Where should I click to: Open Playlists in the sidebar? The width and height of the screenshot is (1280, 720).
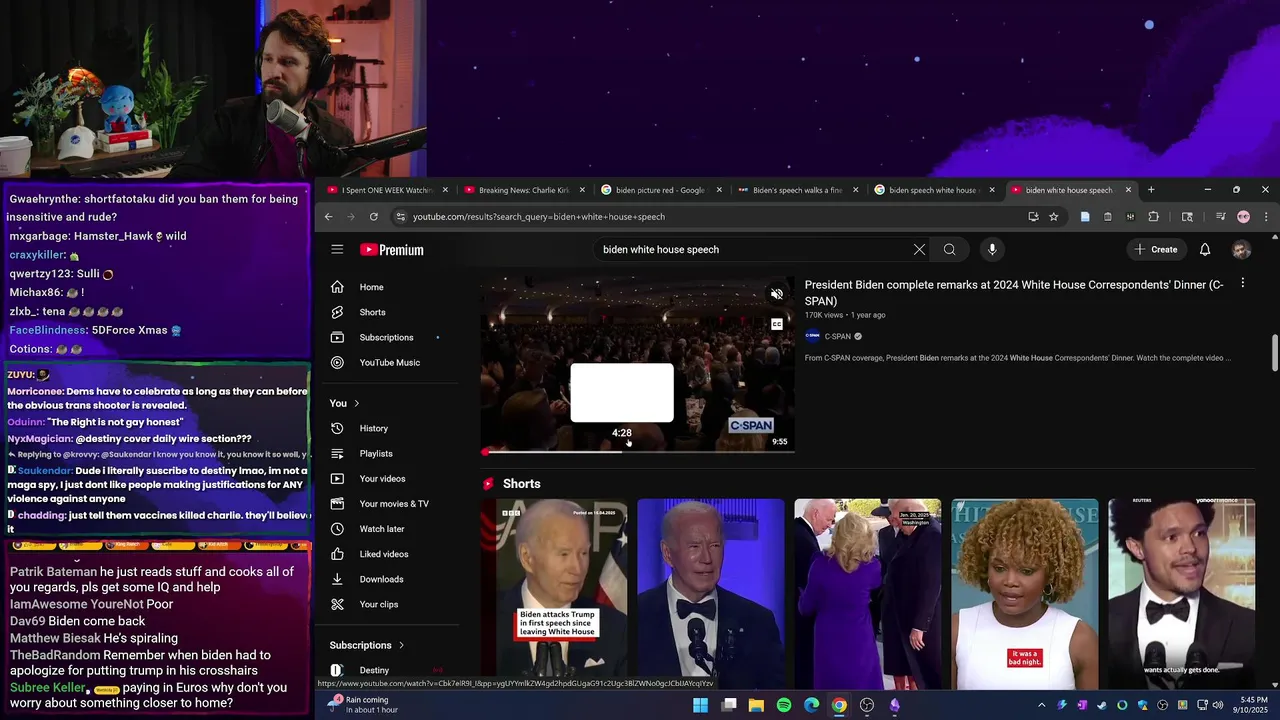click(390, 453)
